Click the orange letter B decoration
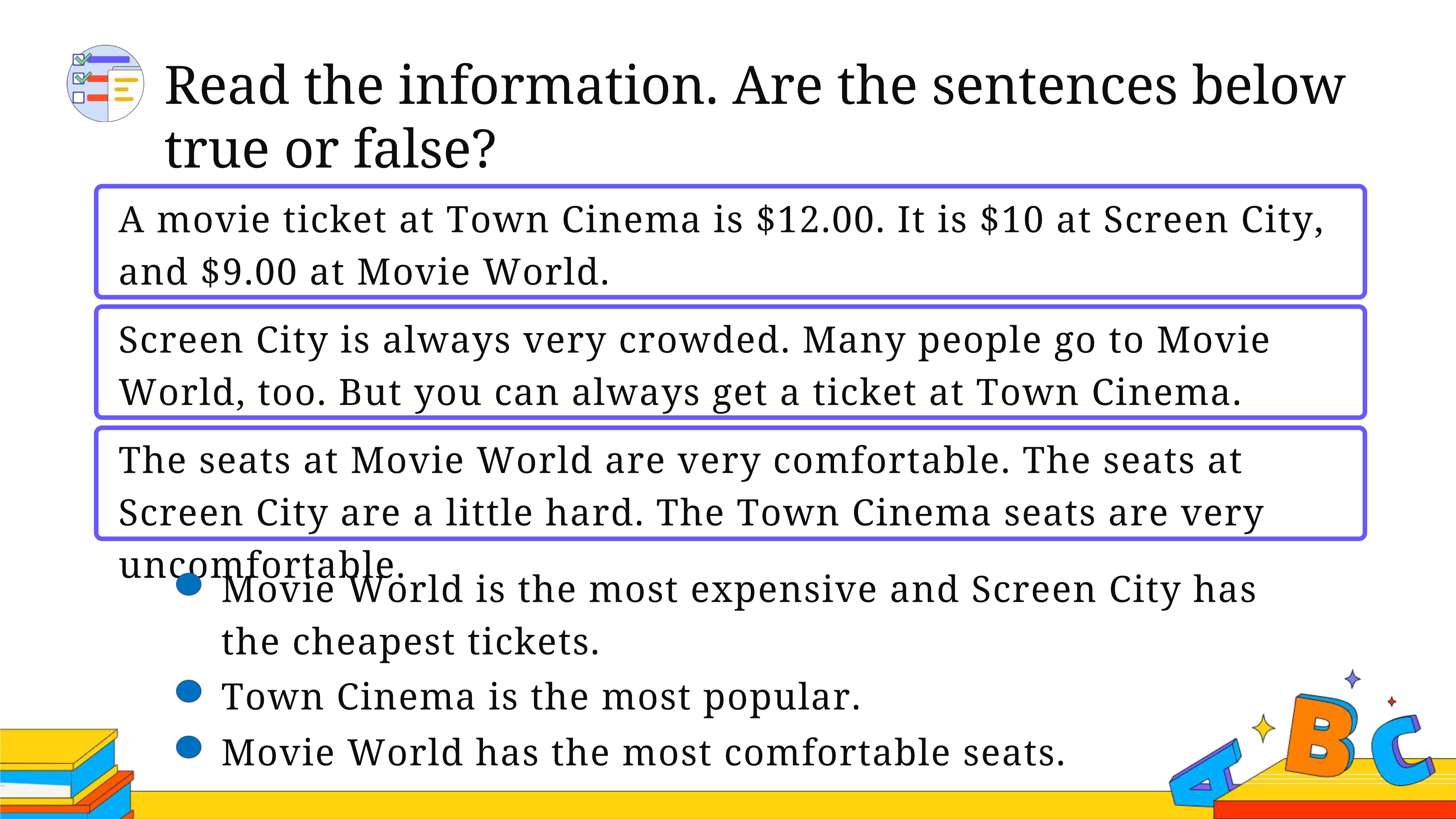Image resolution: width=1456 pixels, height=819 pixels. [1322, 735]
